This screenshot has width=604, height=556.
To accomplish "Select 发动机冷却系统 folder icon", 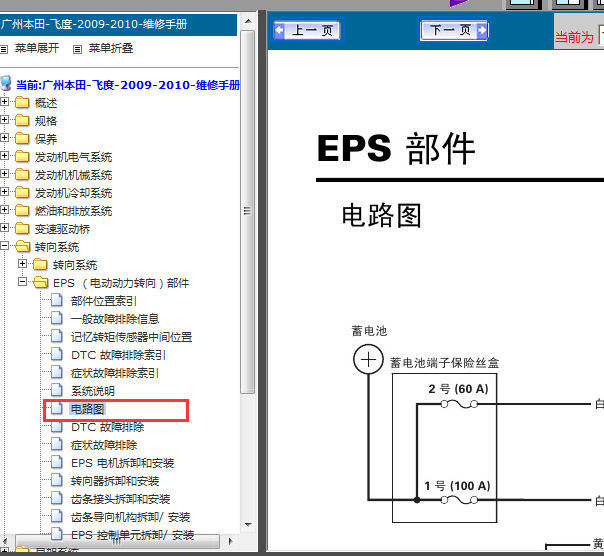I will click(22, 193).
